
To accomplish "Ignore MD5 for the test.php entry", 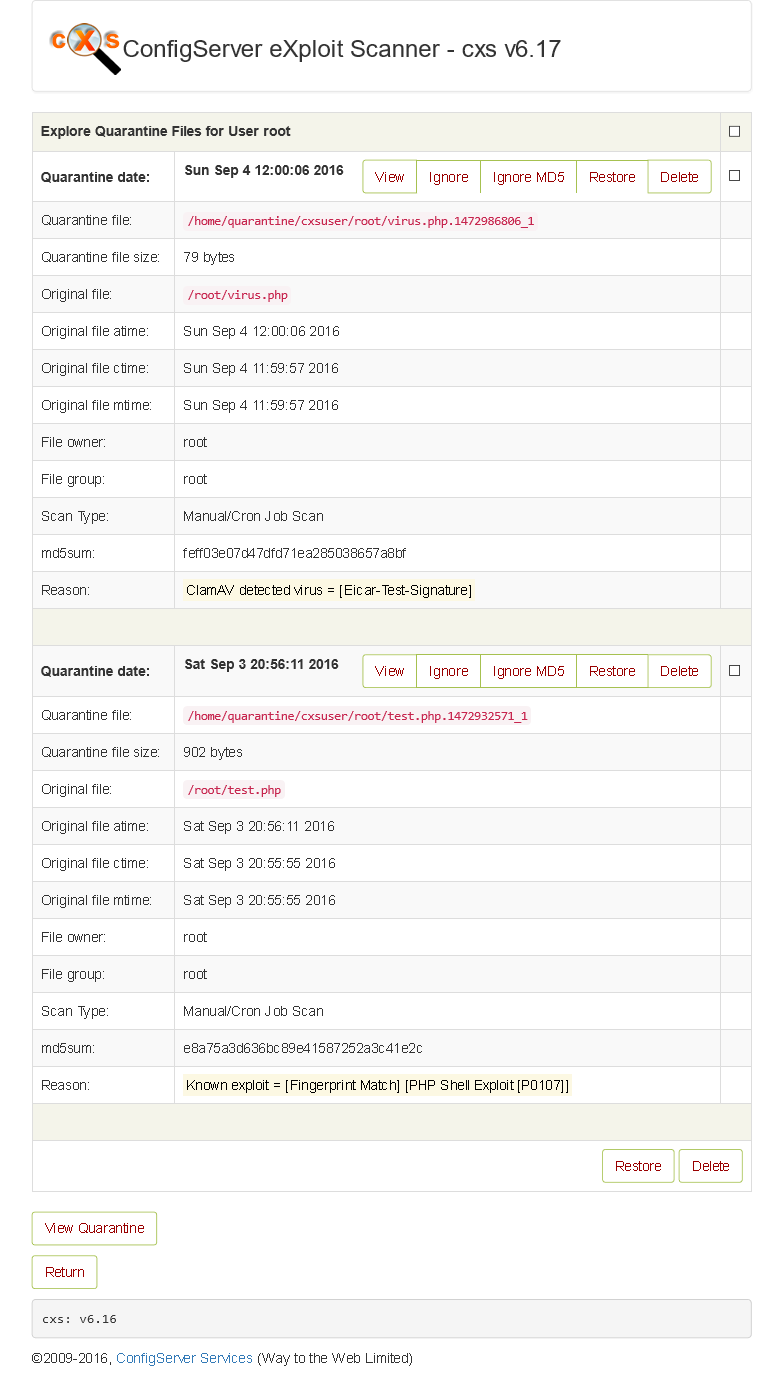I will [x=528, y=671].
